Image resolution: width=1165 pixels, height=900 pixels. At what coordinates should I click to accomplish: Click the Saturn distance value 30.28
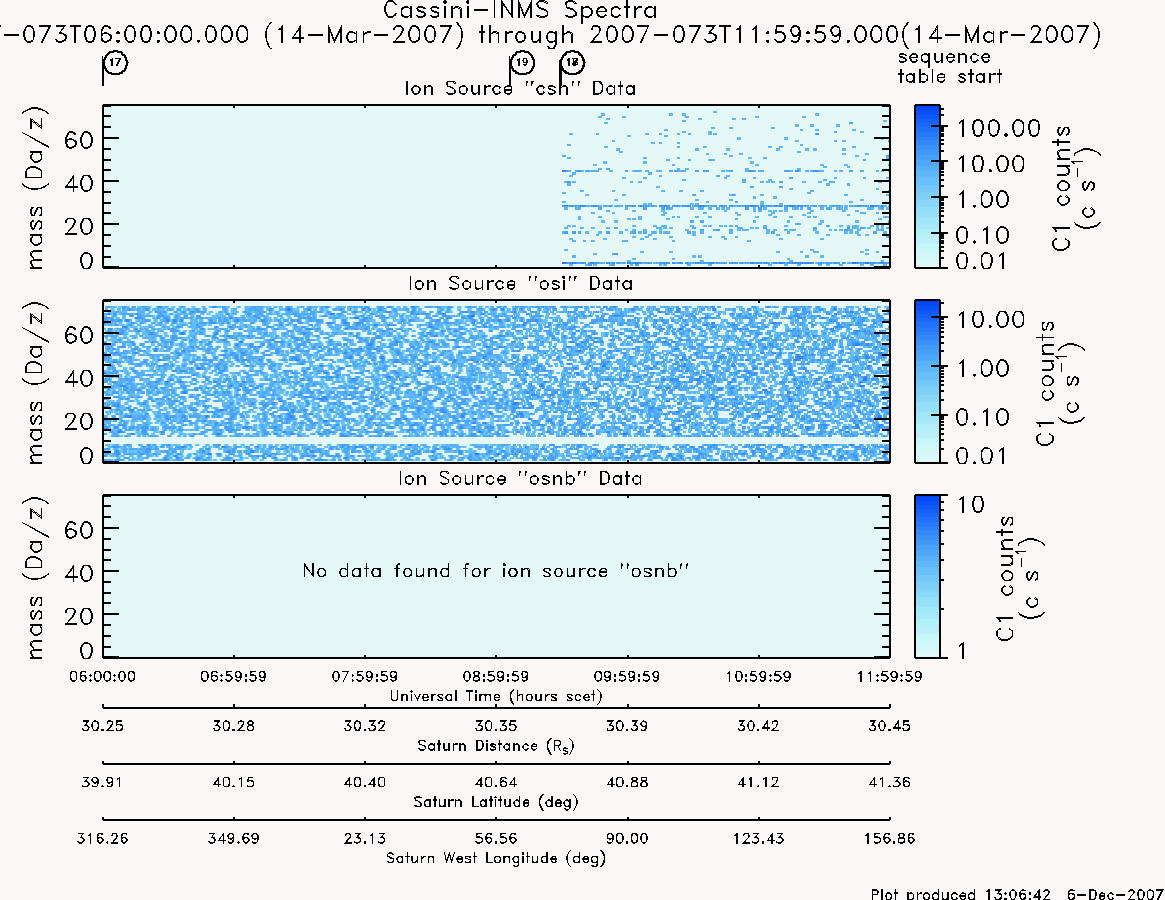tap(233, 726)
